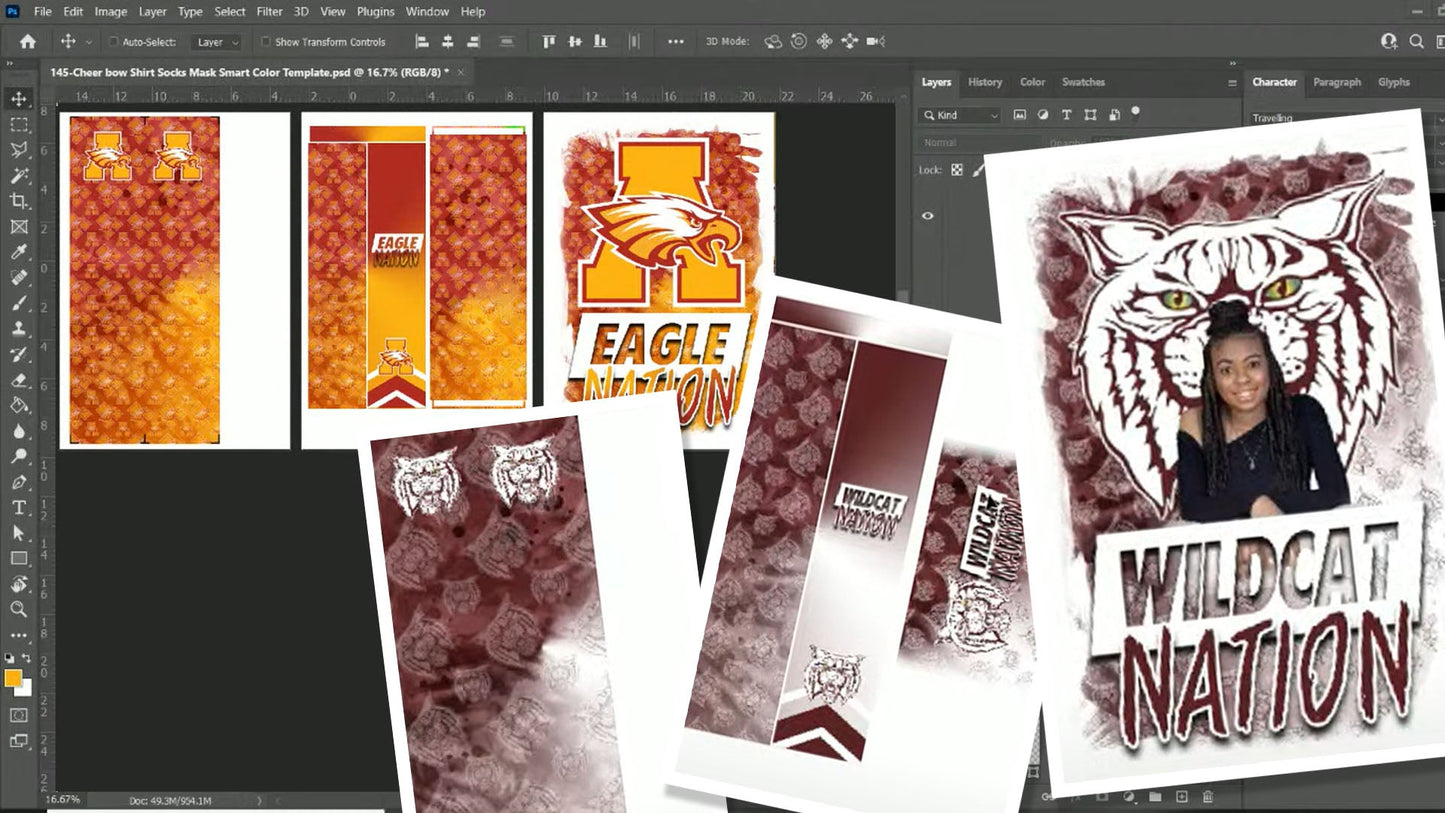Expand the tools panel double arrow

tap(10, 64)
